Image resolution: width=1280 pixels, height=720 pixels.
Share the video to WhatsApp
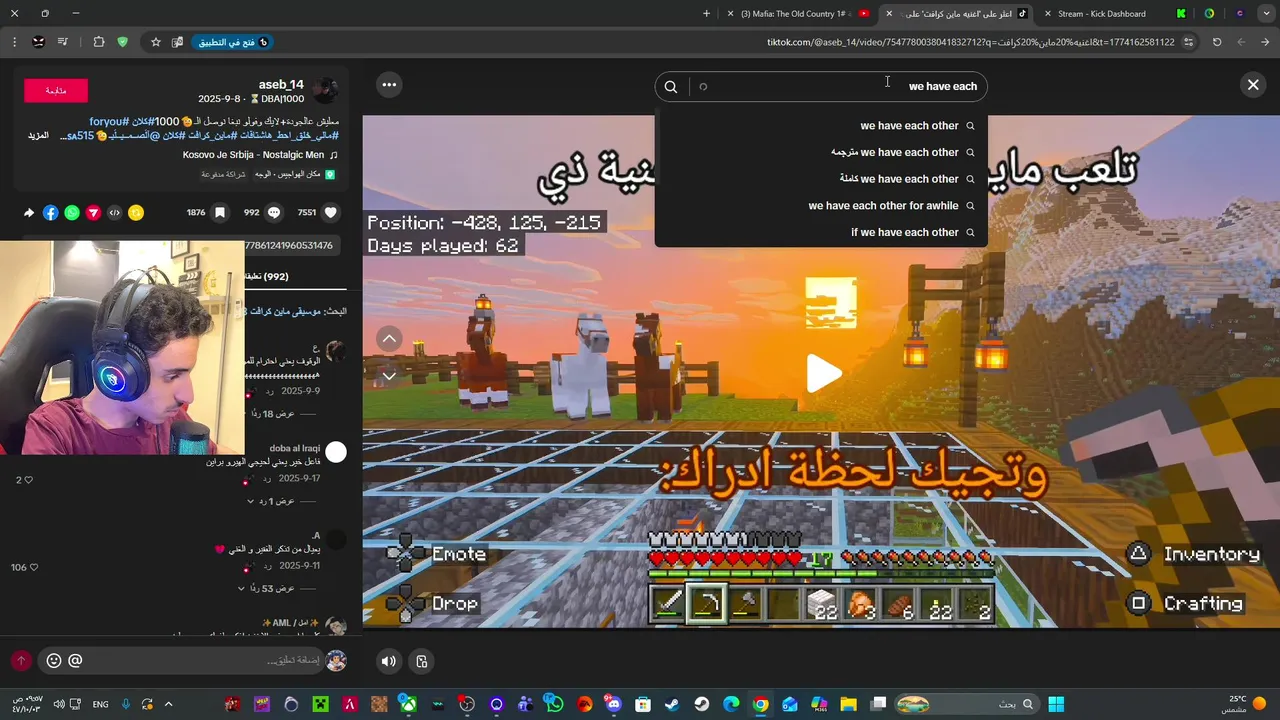pyautogui.click(x=72, y=212)
